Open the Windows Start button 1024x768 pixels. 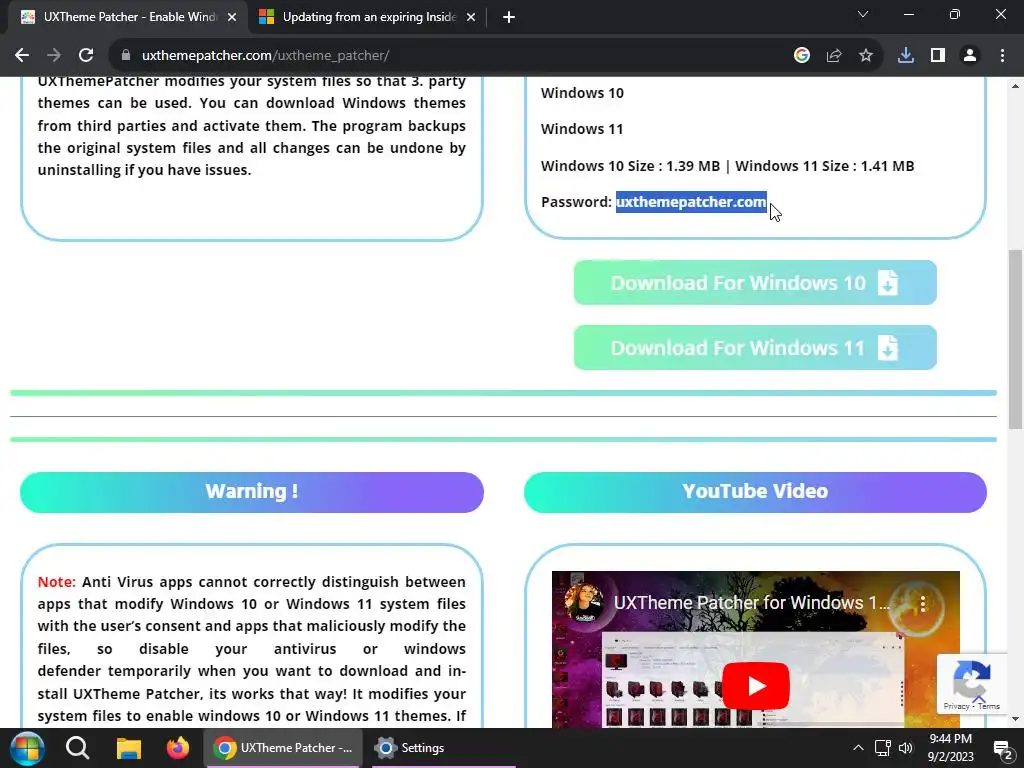[26, 748]
